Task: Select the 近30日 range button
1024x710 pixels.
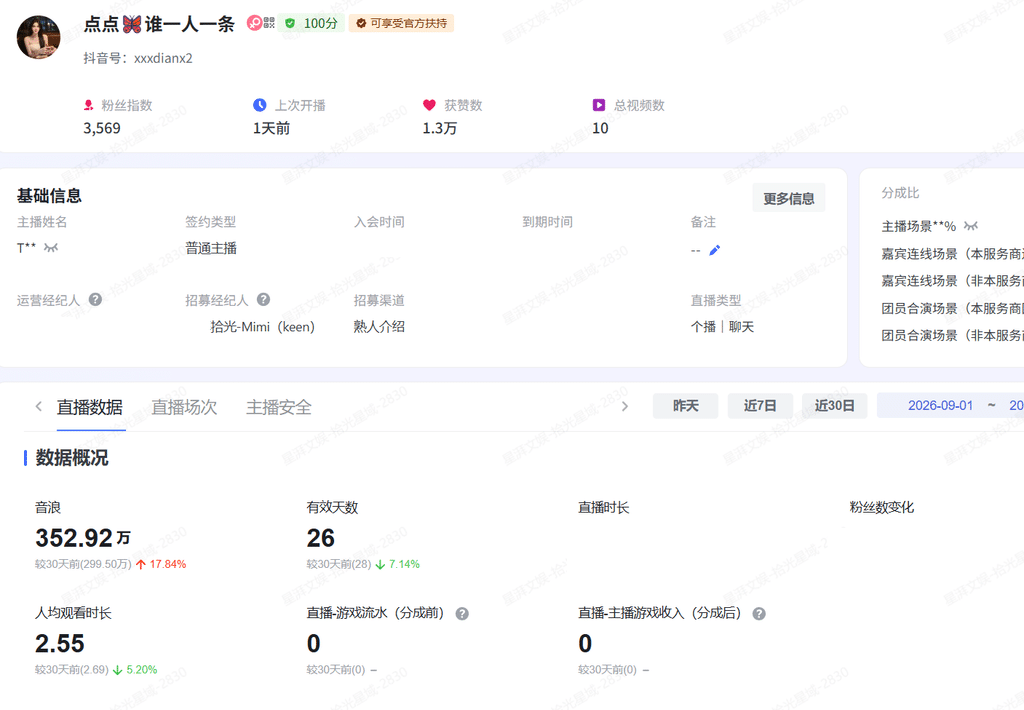Action: pyautogui.click(x=835, y=406)
